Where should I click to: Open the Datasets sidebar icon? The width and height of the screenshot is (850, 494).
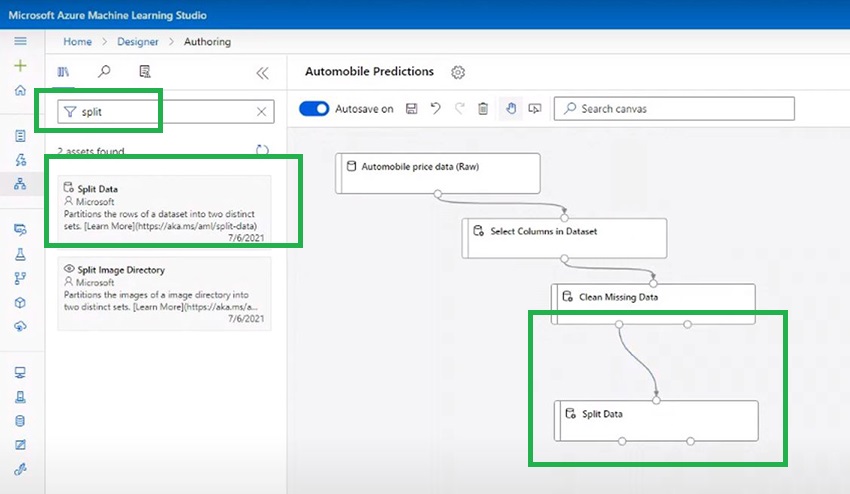click(20, 230)
